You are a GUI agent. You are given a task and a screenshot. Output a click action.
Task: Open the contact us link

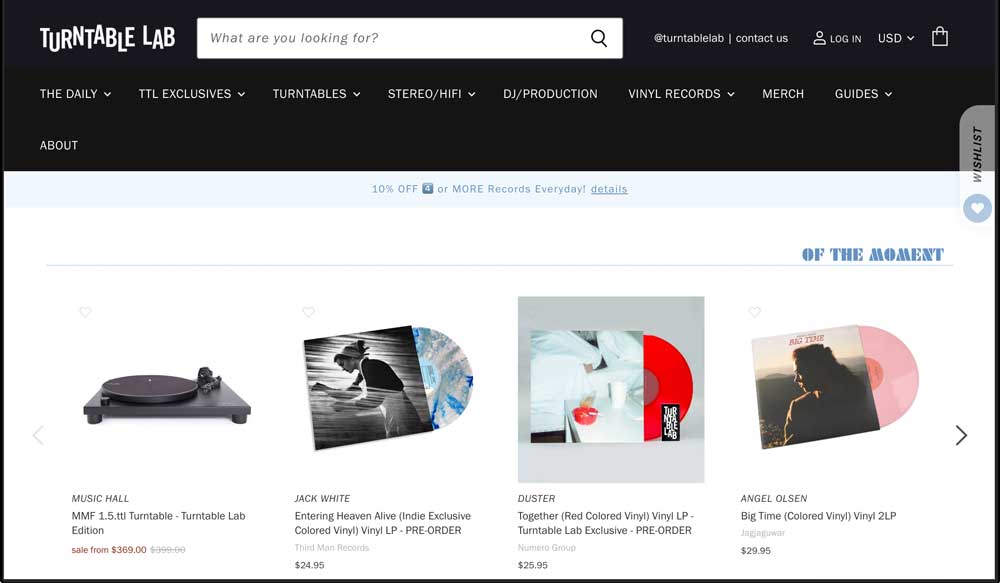click(761, 38)
